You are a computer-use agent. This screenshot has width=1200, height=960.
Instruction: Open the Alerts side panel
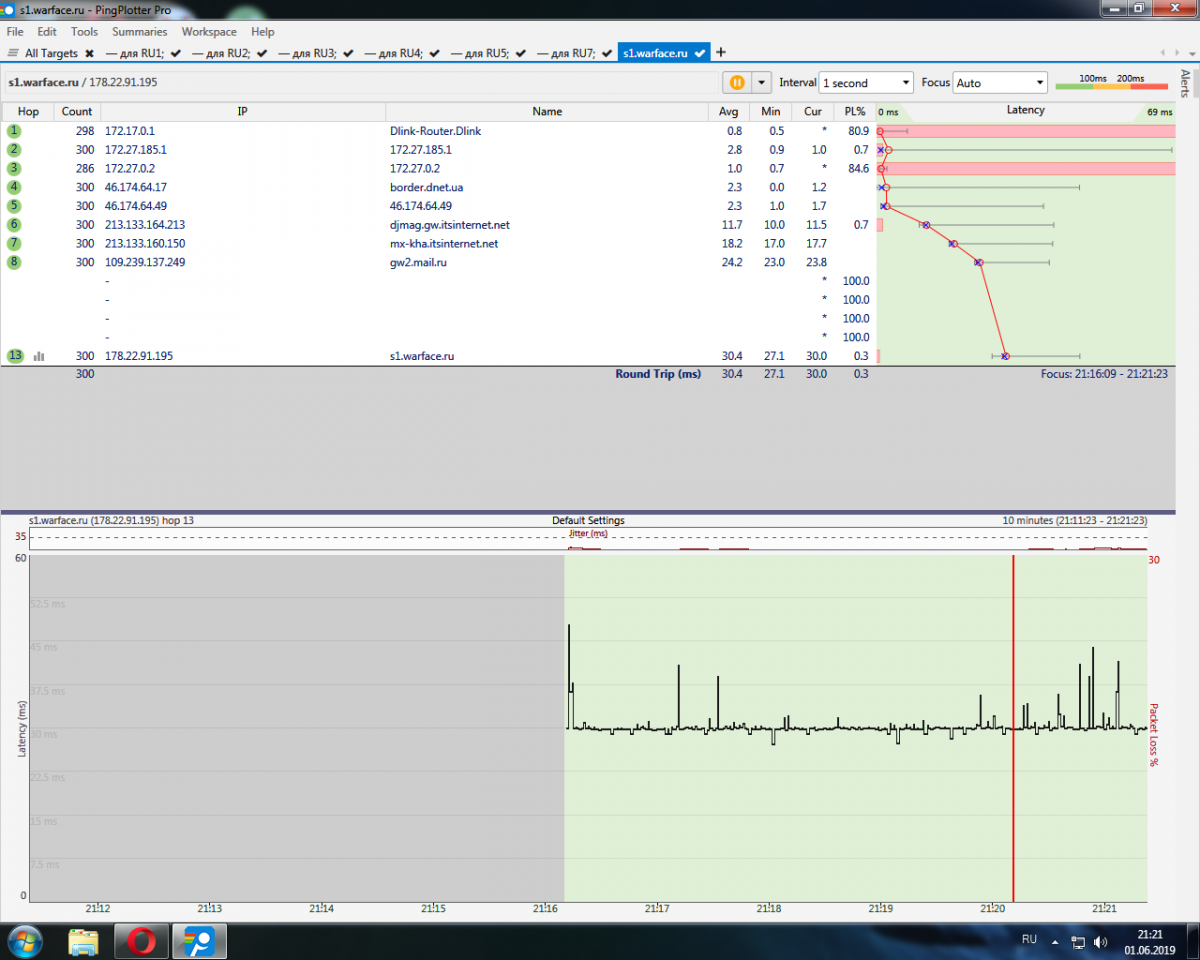pyautogui.click(x=1186, y=84)
